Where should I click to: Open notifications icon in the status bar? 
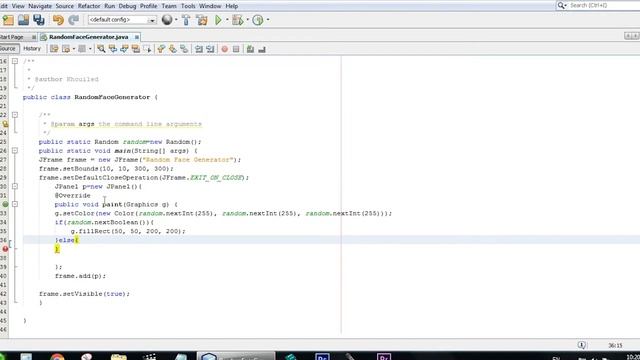(582, 345)
